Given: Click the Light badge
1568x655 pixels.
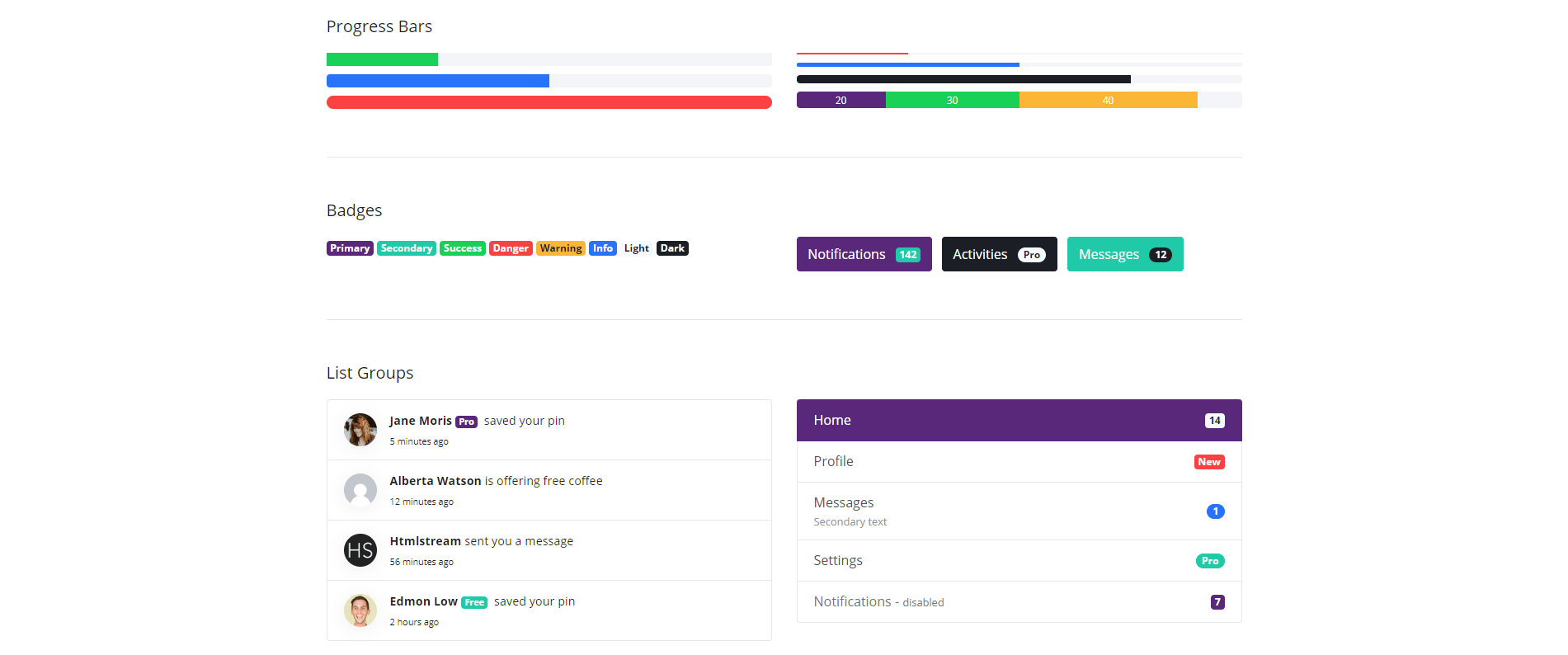Looking at the screenshot, I should coord(637,248).
